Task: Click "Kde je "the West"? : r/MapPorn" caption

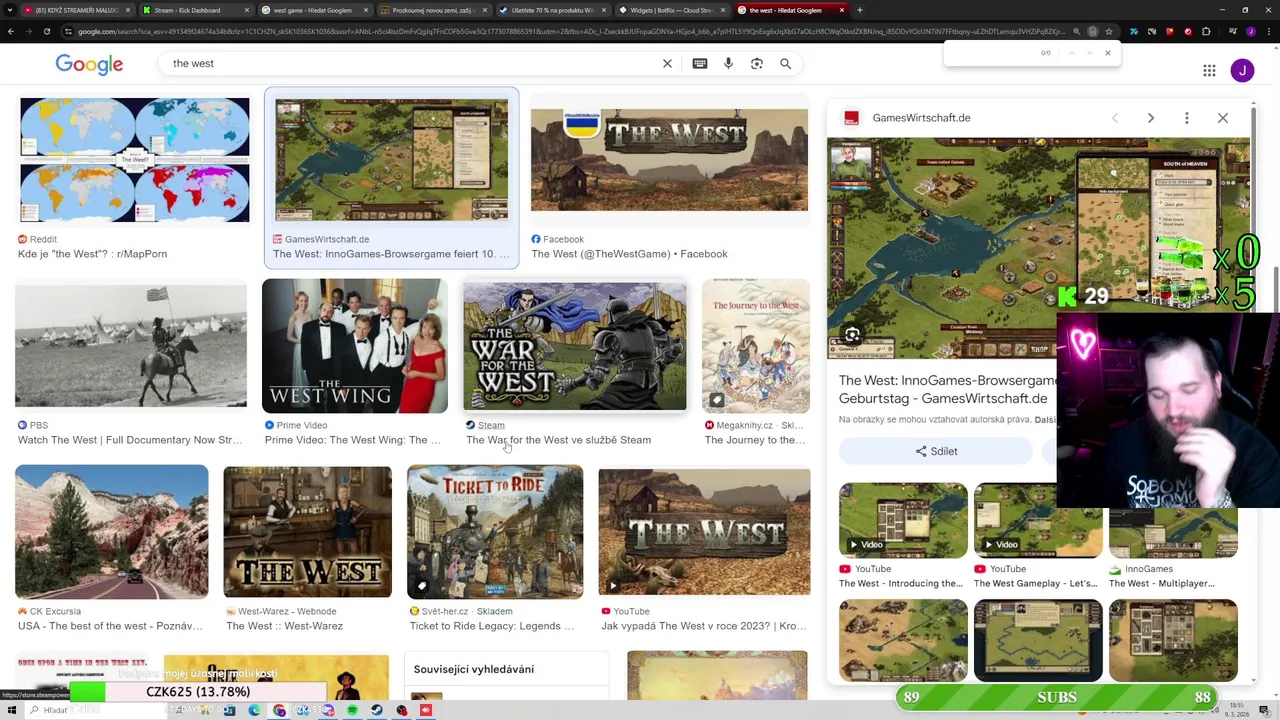Action: click(x=92, y=254)
